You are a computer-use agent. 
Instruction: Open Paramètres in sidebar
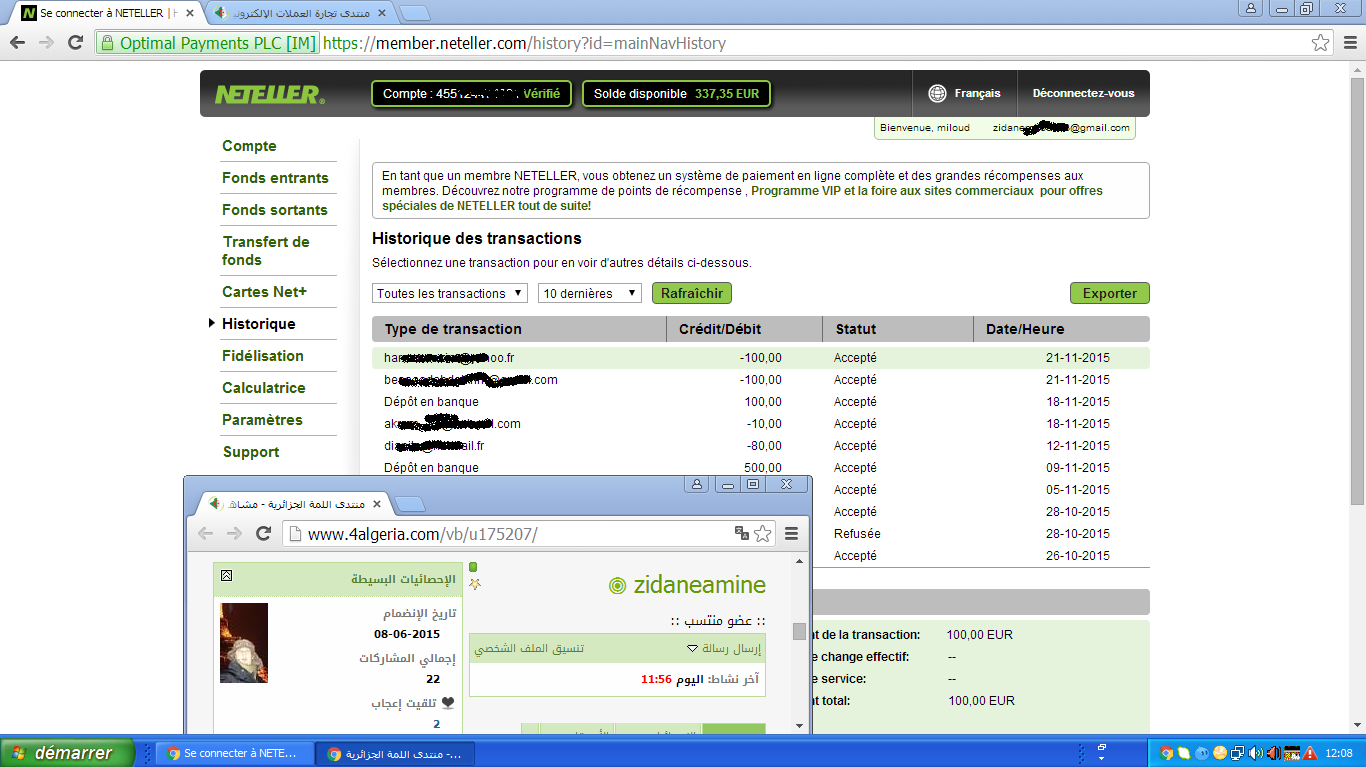tap(262, 420)
